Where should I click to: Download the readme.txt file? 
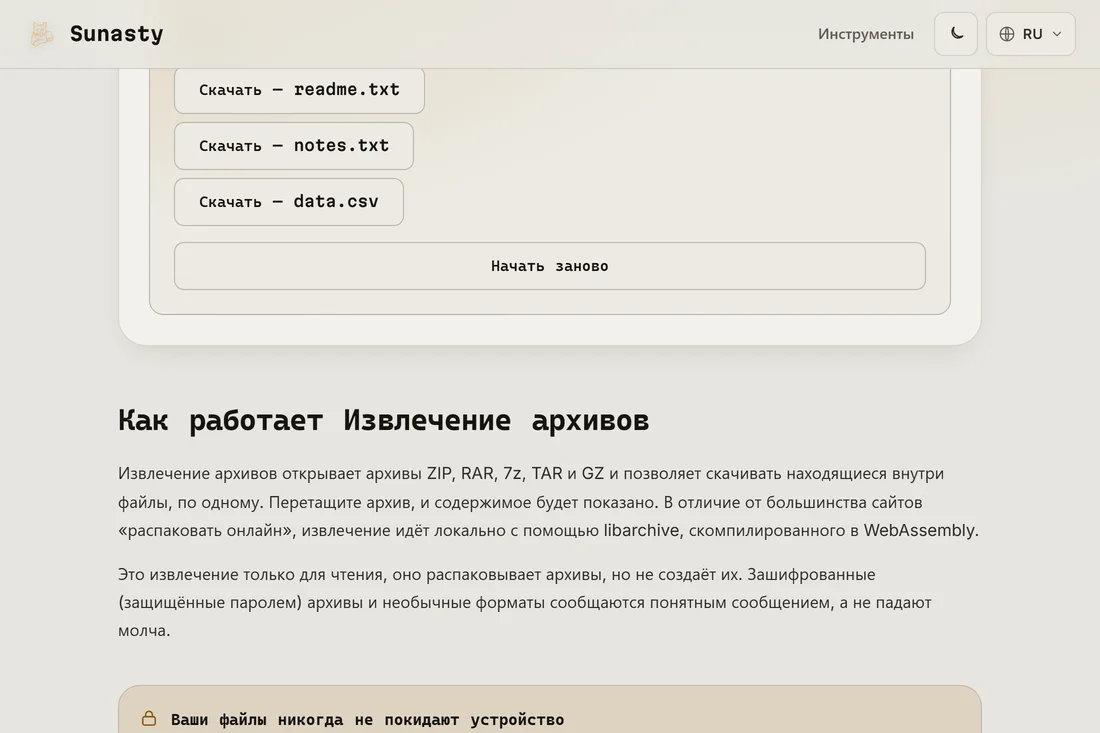299,90
